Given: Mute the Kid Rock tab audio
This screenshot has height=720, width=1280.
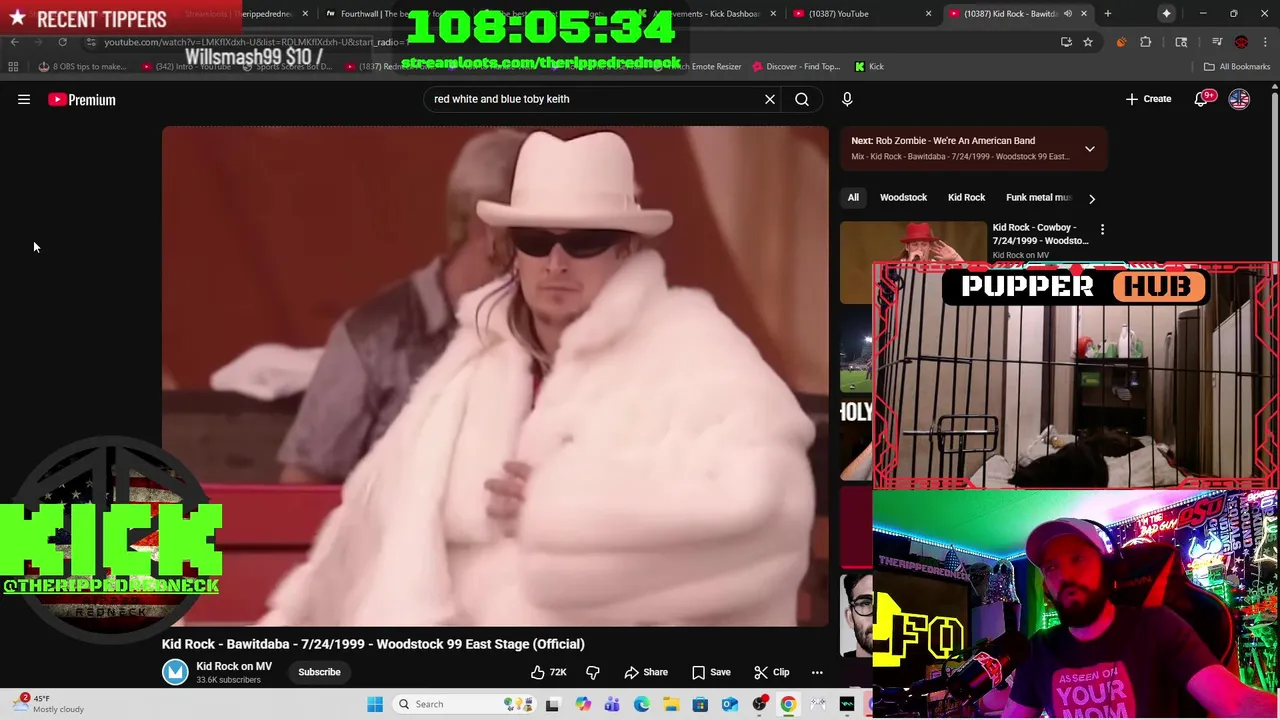Looking at the screenshot, I should click(x=1067, y=13).
